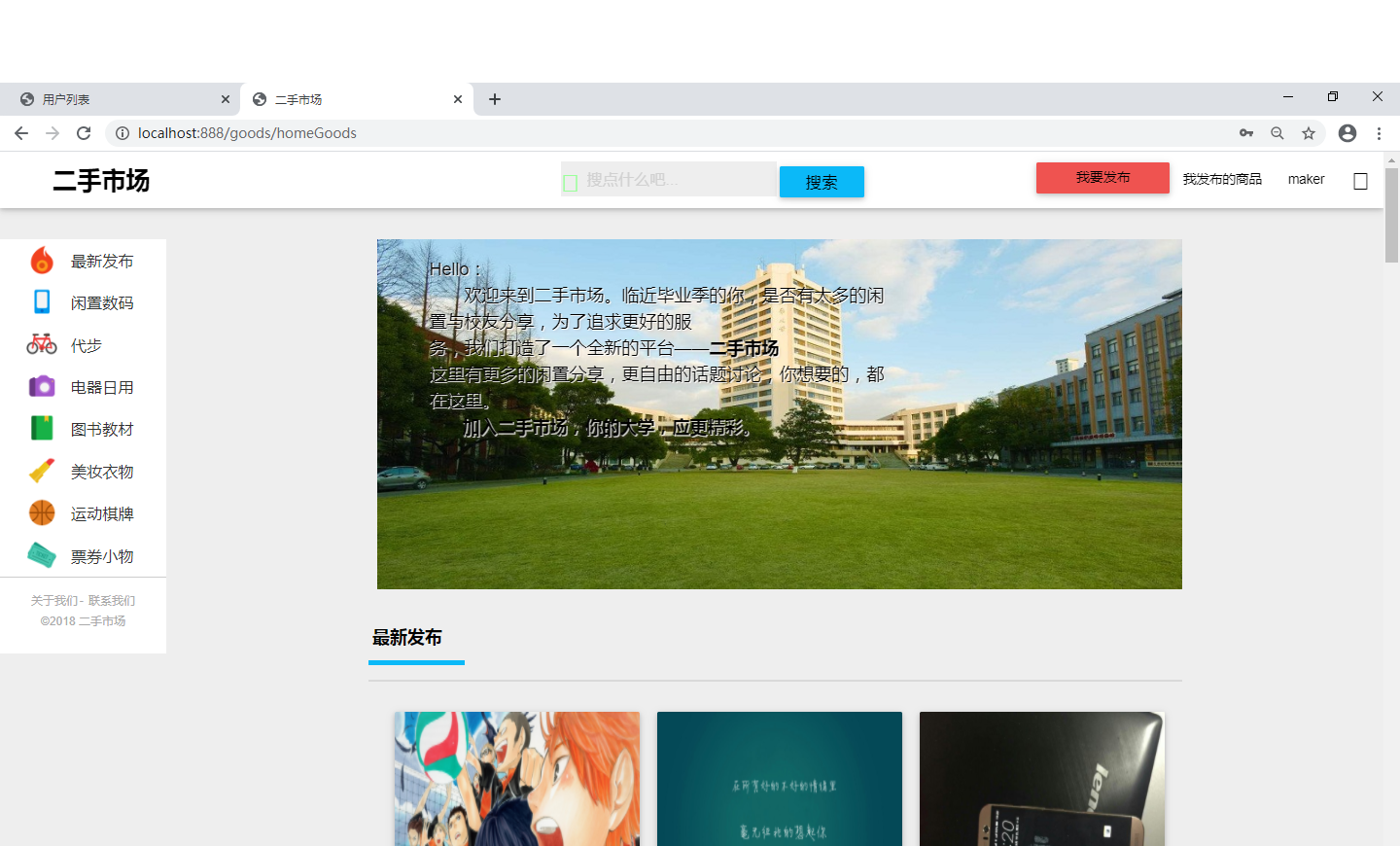This screenshot has width=1400, height=846.
Task: Click the 闲置数码 phone icon
Action: coord(41,301)
